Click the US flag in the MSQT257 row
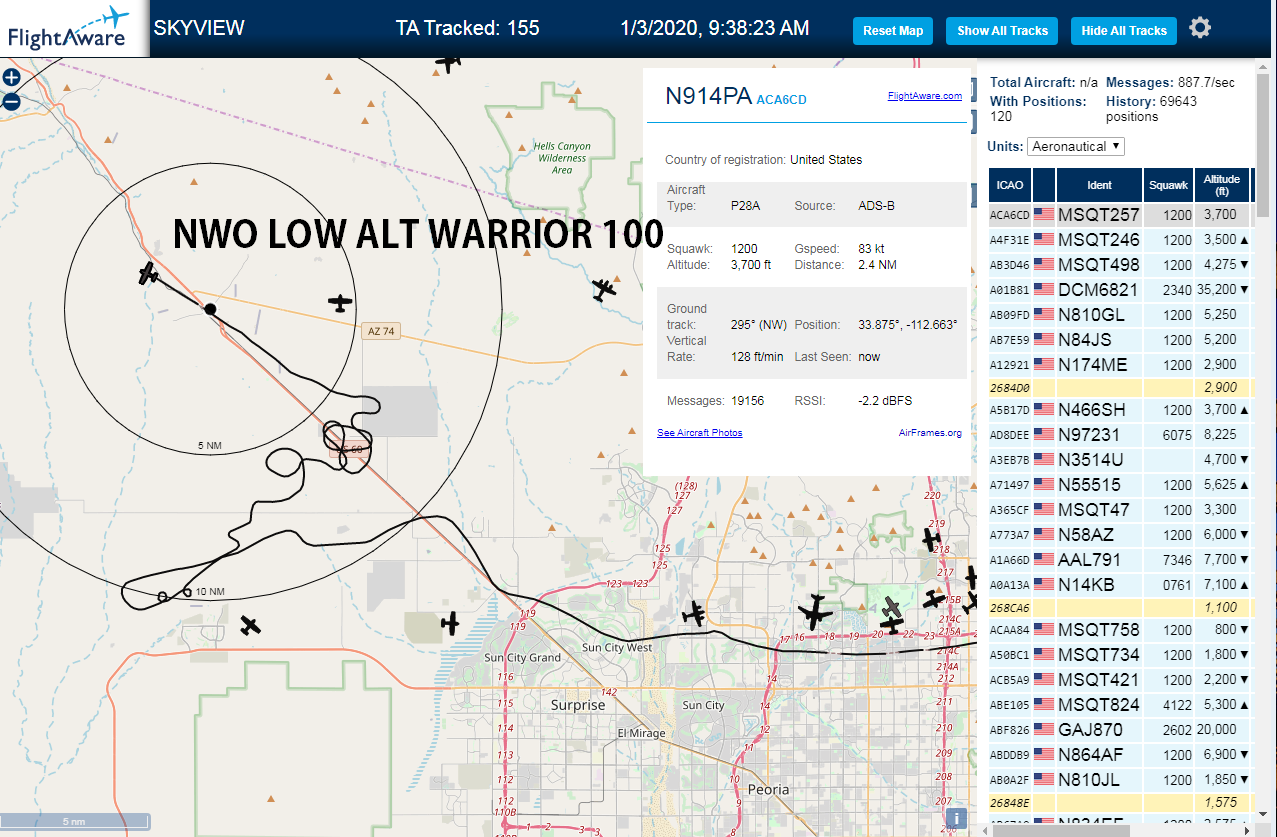 [x=1044, y=214]
